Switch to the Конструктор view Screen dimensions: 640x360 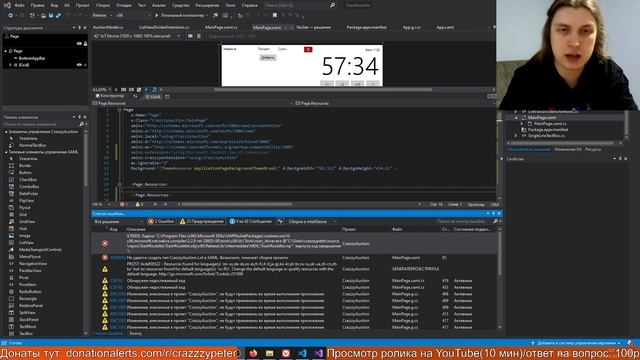[110, 96]
